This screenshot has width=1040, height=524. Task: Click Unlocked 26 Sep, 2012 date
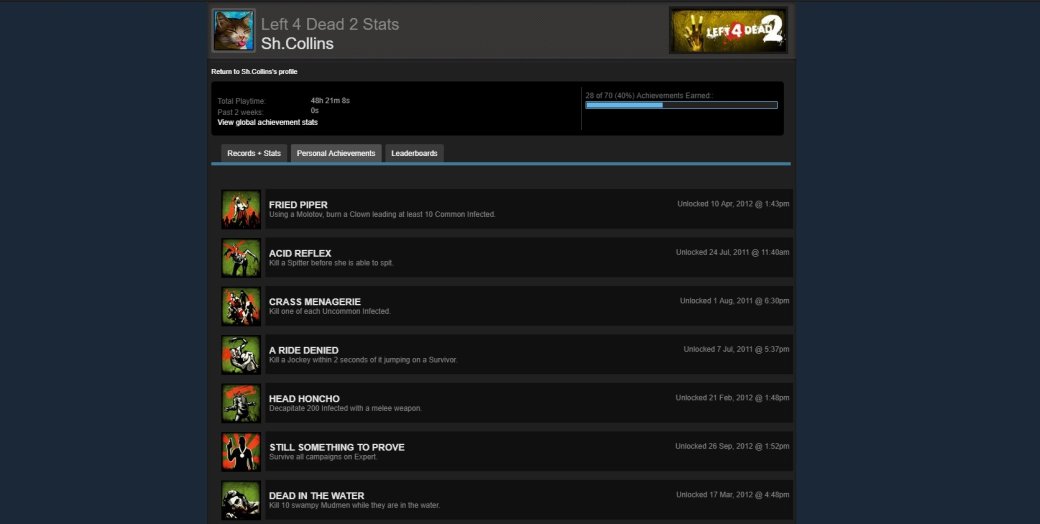tap(732, 446)
